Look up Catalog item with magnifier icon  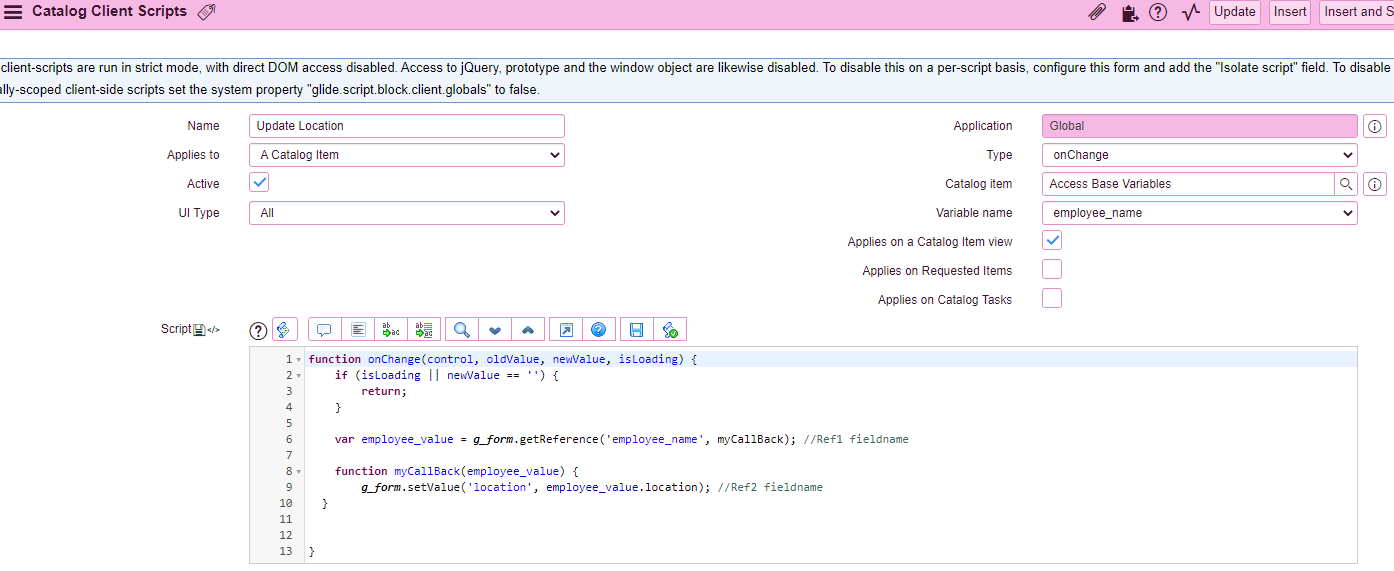(x=1346, y=184)
